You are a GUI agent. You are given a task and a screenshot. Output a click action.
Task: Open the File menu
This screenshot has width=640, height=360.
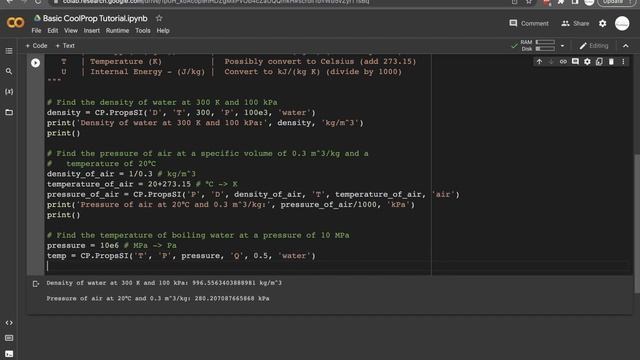click(x=36, y=31)
